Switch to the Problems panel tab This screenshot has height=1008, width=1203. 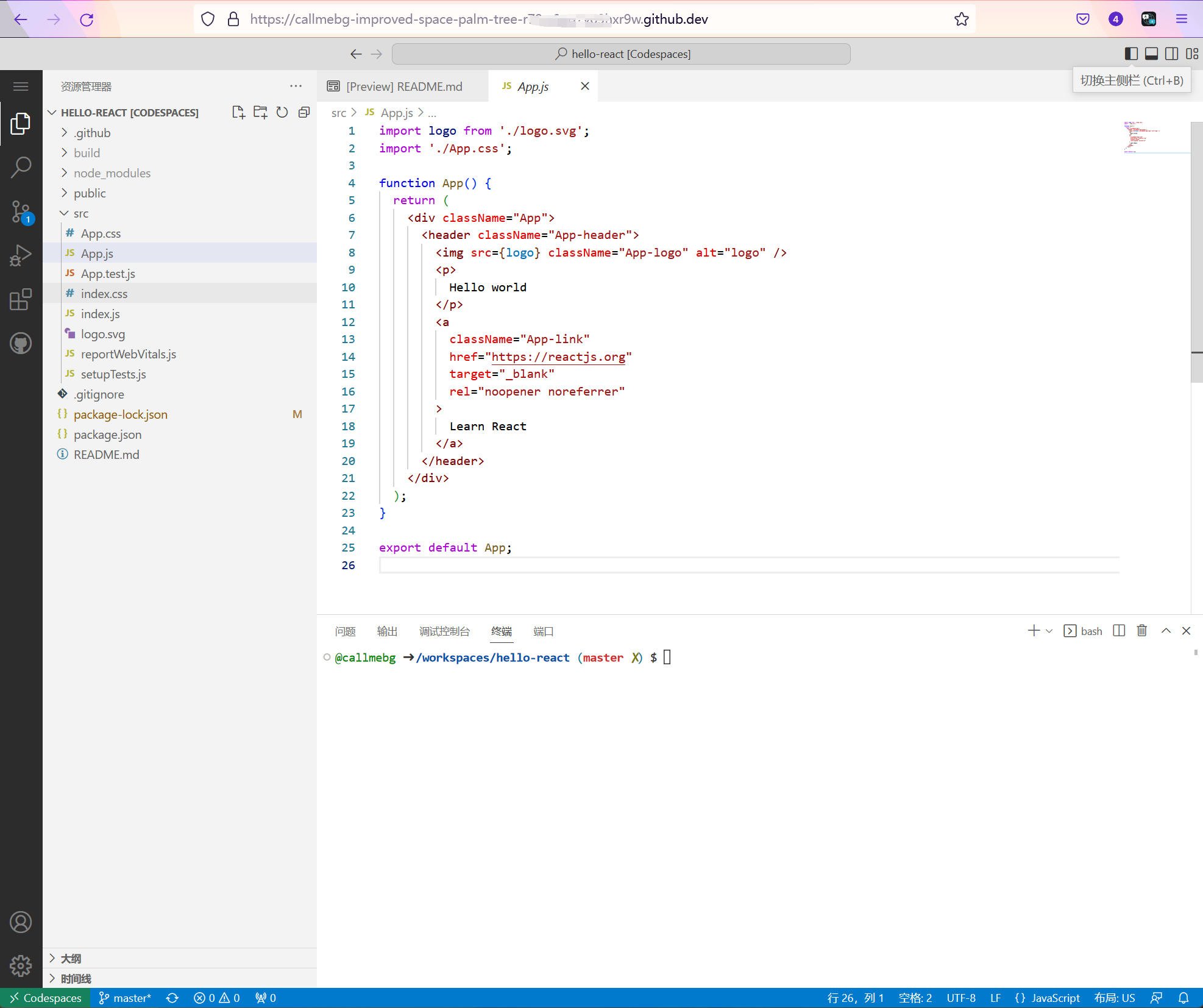coord(345,631)
